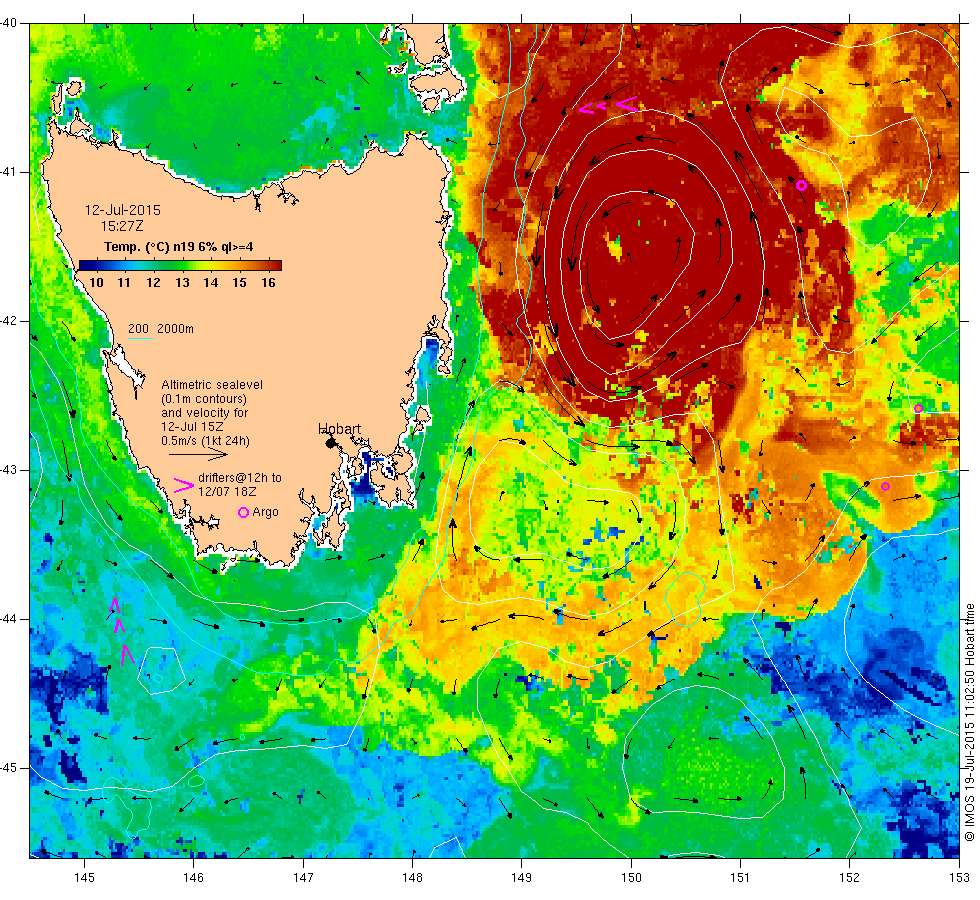Click the dark red end of temperature colorbar
980x900 pixels.
tap(276, 266)
